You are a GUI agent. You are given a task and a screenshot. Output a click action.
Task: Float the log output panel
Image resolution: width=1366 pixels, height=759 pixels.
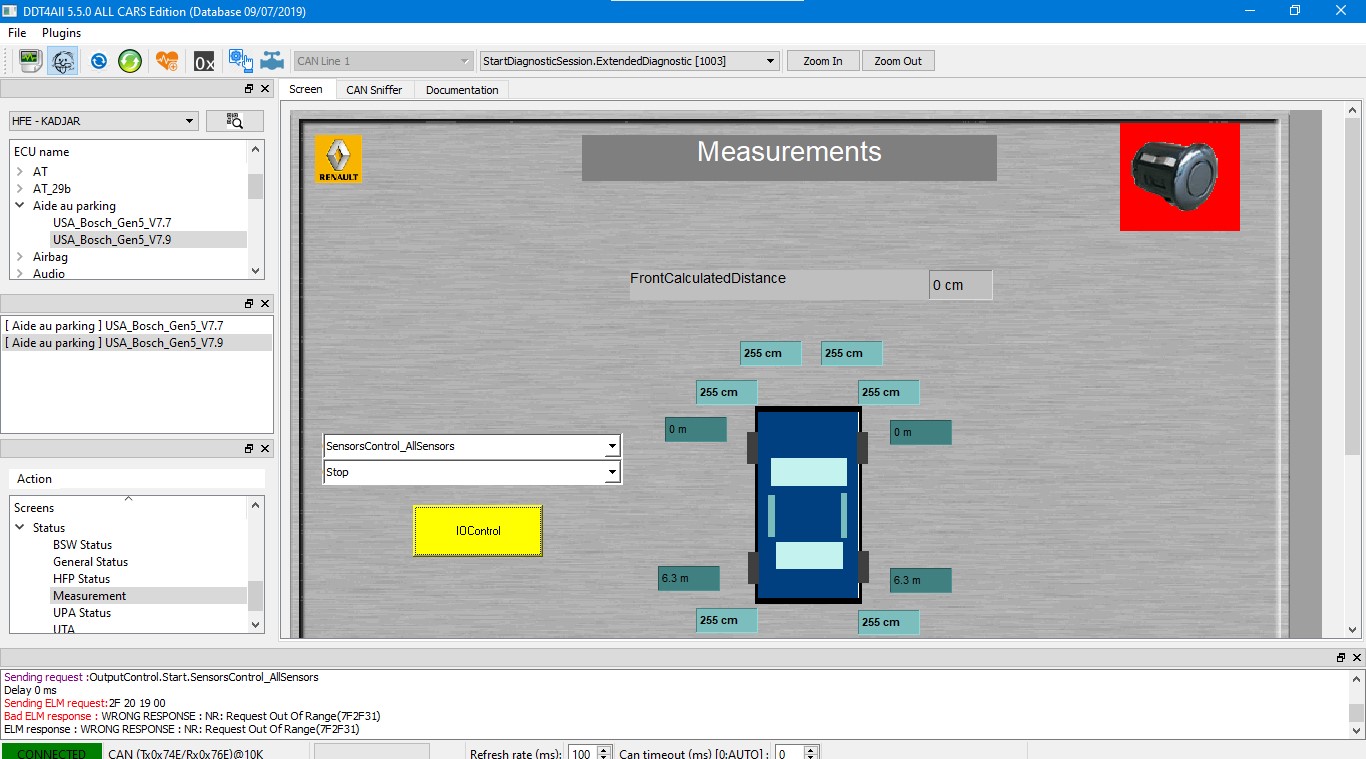coord(1341,657)
